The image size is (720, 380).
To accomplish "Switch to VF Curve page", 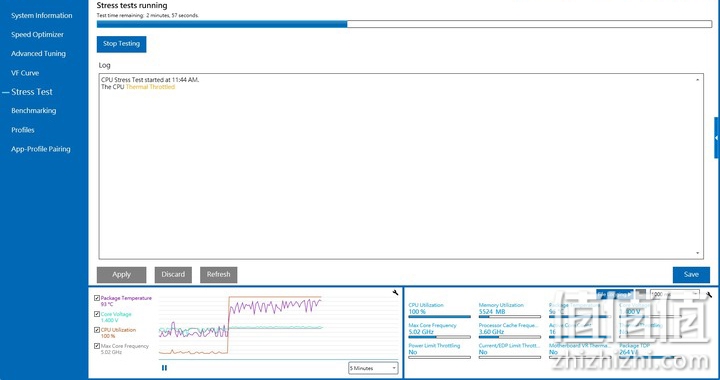I will (25, 73).
